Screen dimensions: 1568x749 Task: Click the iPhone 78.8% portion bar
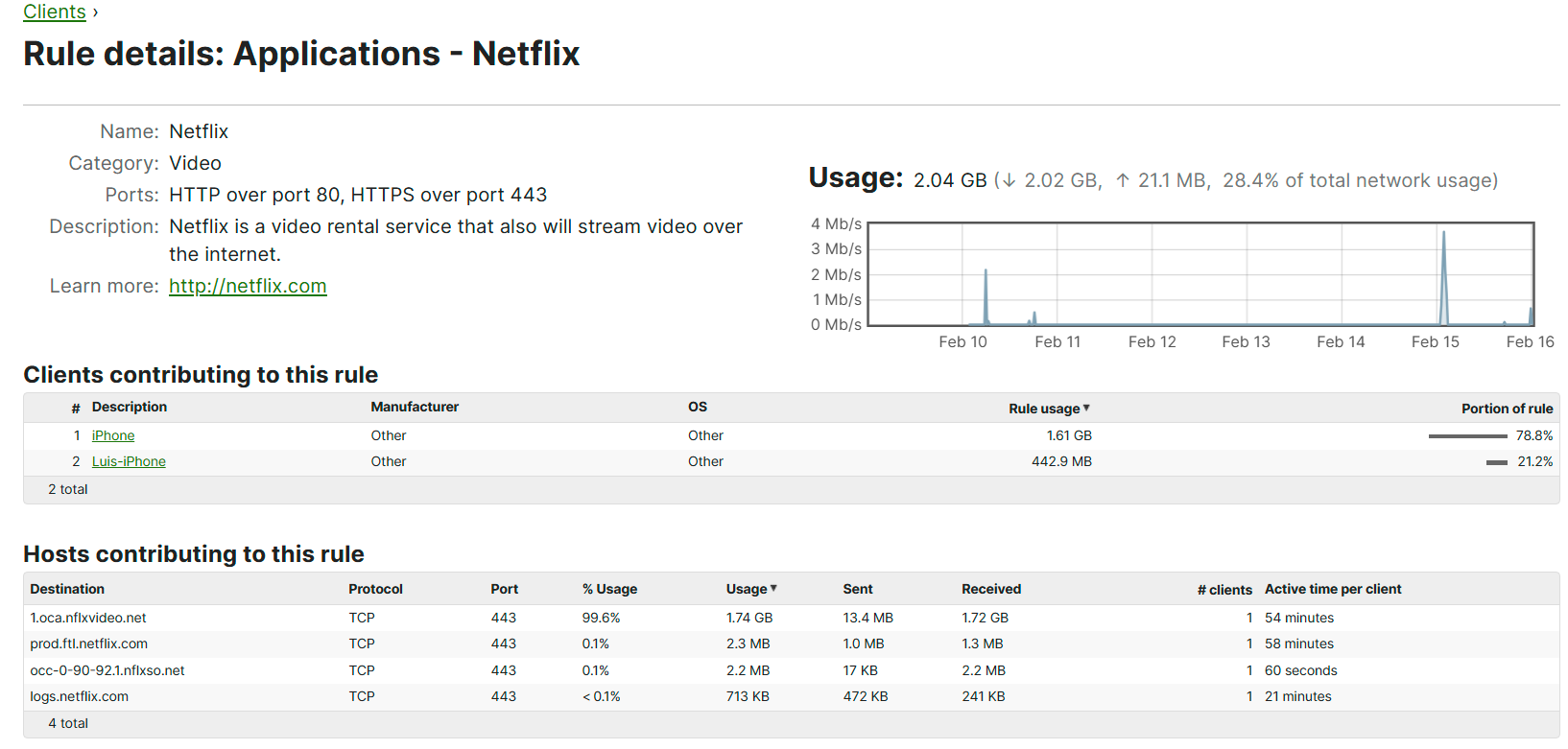(x=1467, y=436)
